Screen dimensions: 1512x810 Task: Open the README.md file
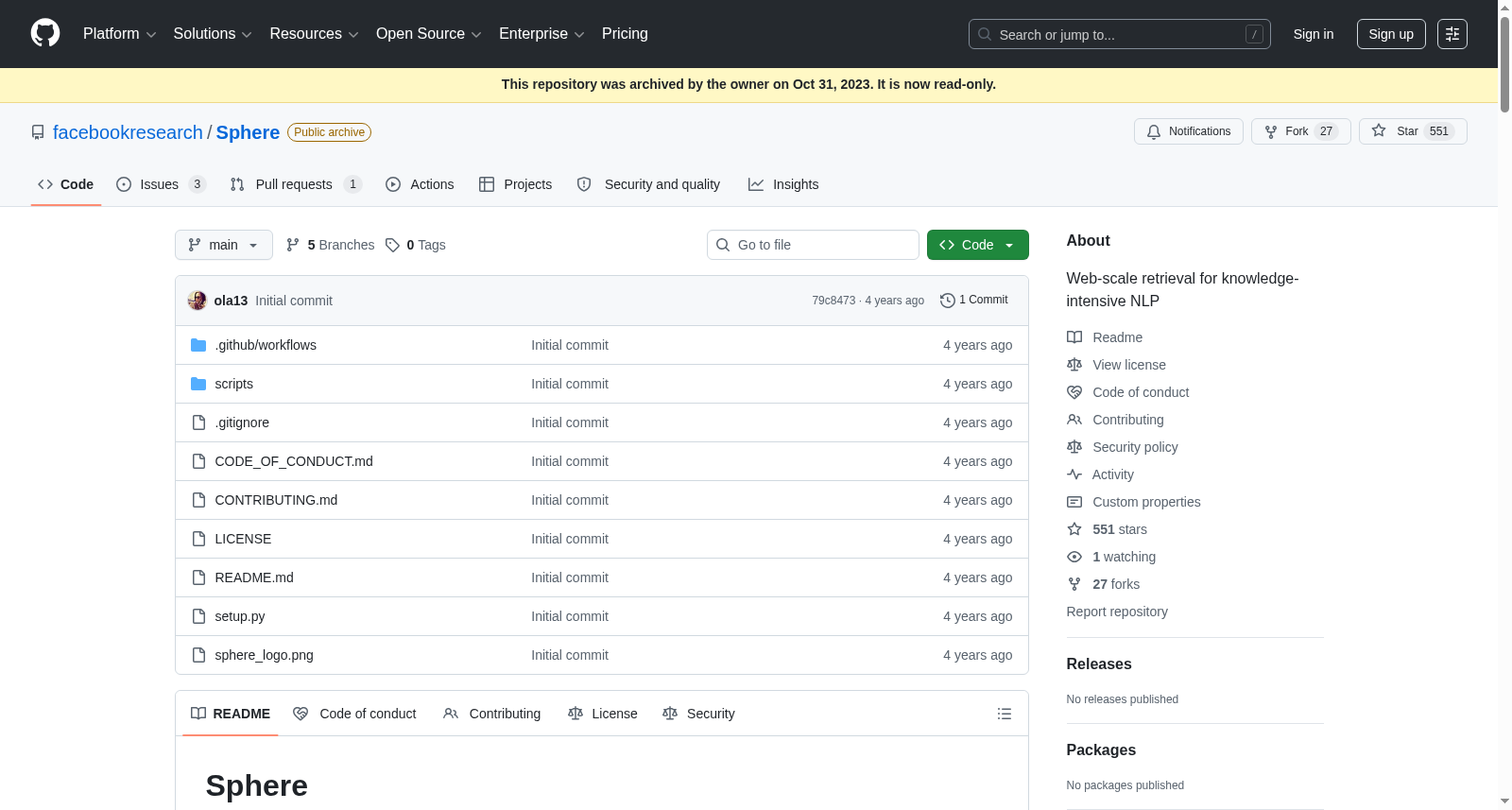(x=254, y=577)
